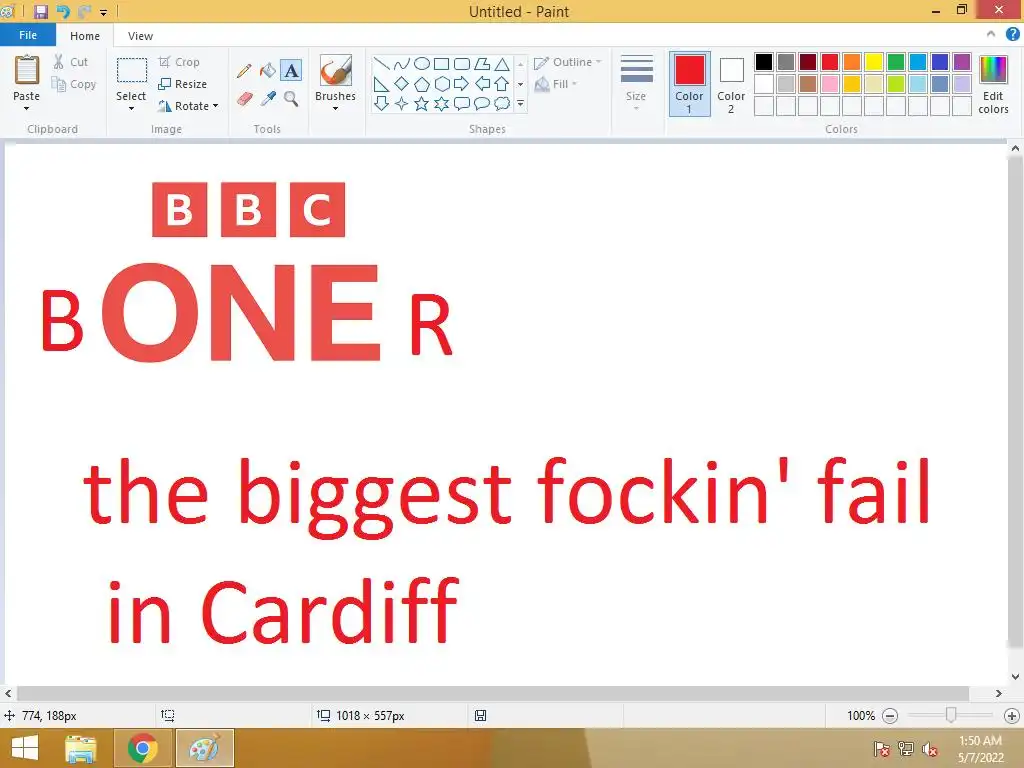This screenshot has height=768, width=1024.
Task: Click the Copy button
Action: pos(74,84)
